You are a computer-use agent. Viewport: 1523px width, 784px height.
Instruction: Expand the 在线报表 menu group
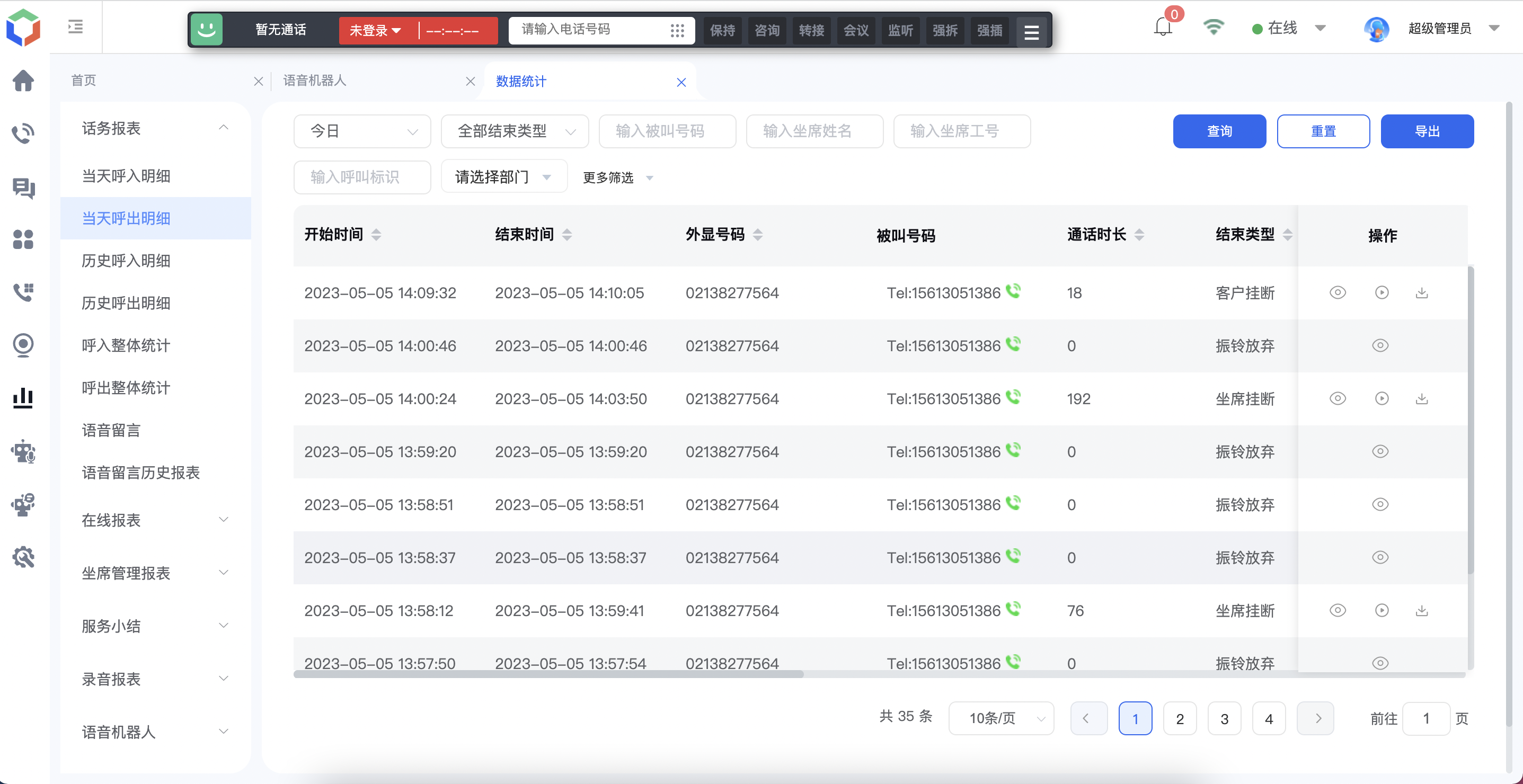coord(155,520)
